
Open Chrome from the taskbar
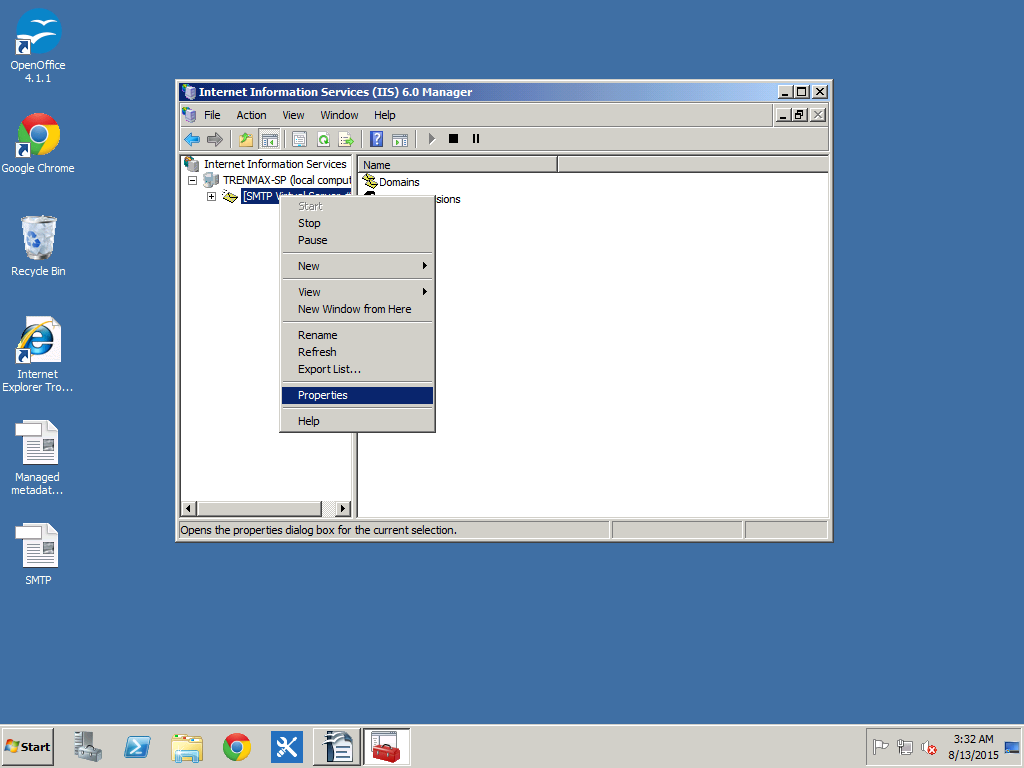pos(236,746)
